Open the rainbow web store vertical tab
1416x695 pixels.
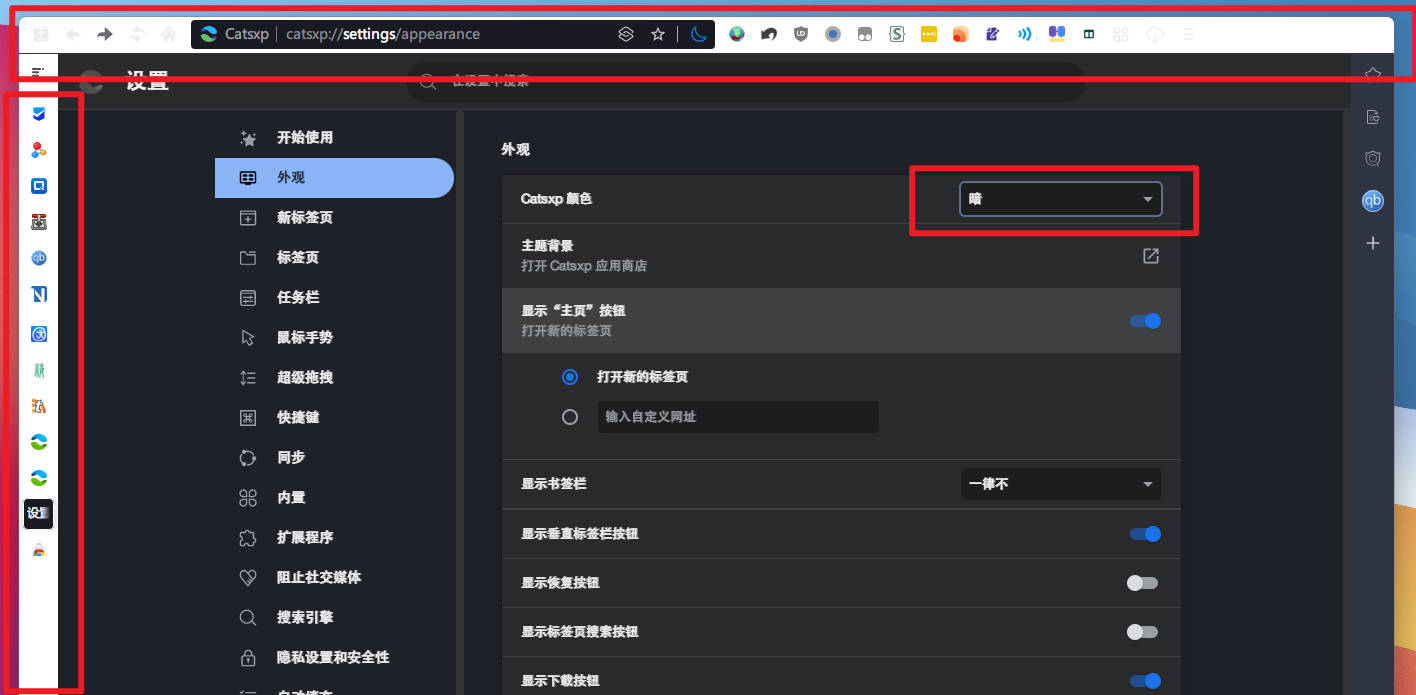click(x=39, y=550)
